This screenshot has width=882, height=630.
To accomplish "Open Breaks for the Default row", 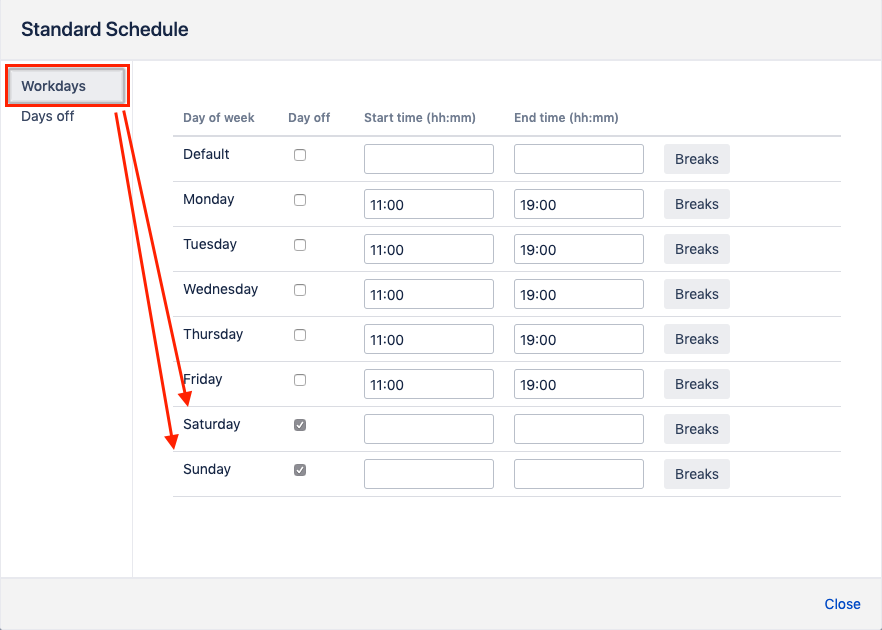I will tap(696, 159).
